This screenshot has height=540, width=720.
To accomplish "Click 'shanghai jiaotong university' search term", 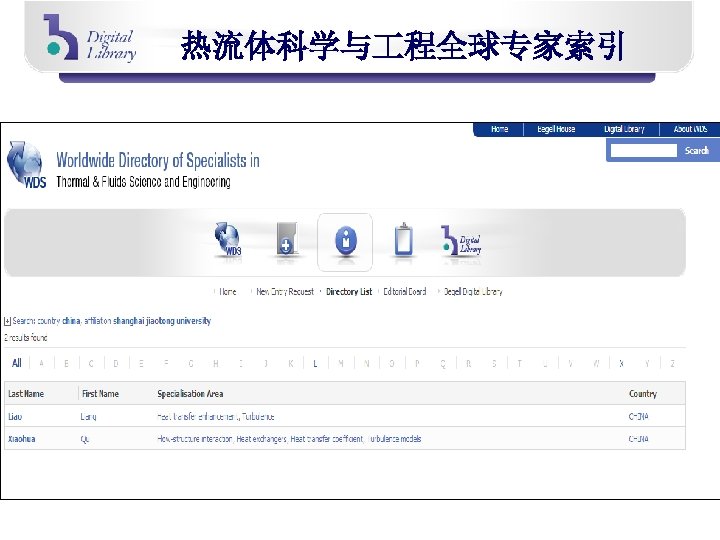I will [x=162, y=321].
